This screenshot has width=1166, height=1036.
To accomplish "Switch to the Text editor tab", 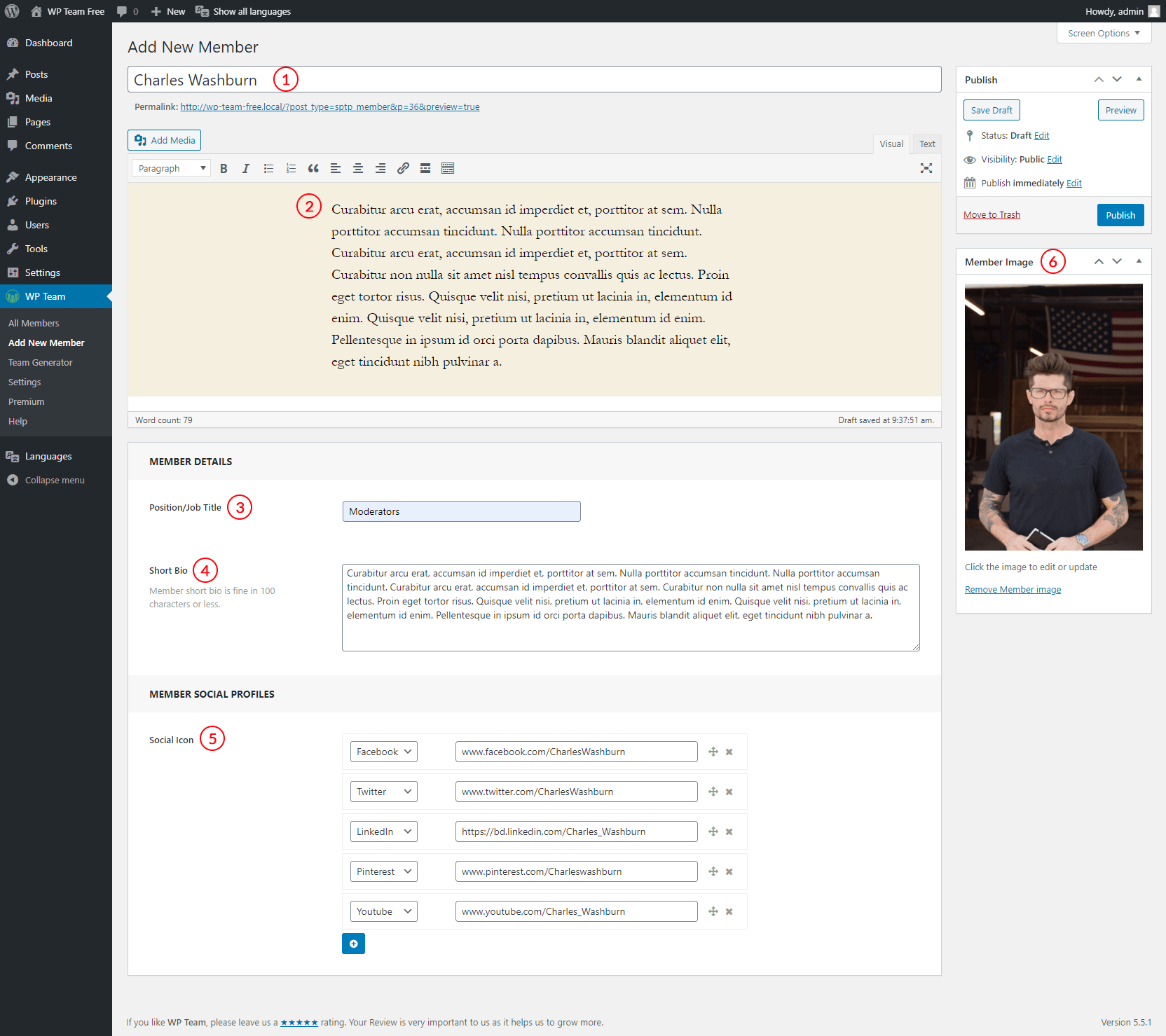I will coord(927,144).
